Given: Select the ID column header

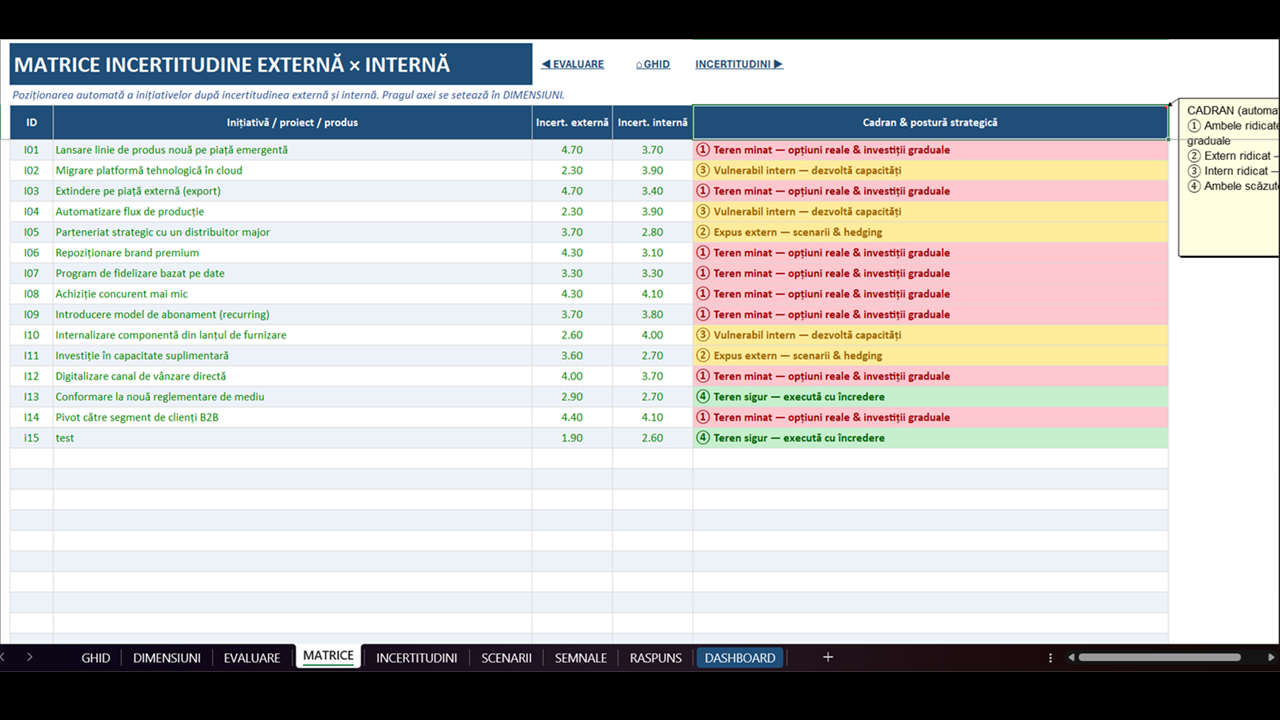Looking at the screenshot, I should pyautogui.click(x=32, y=122).
